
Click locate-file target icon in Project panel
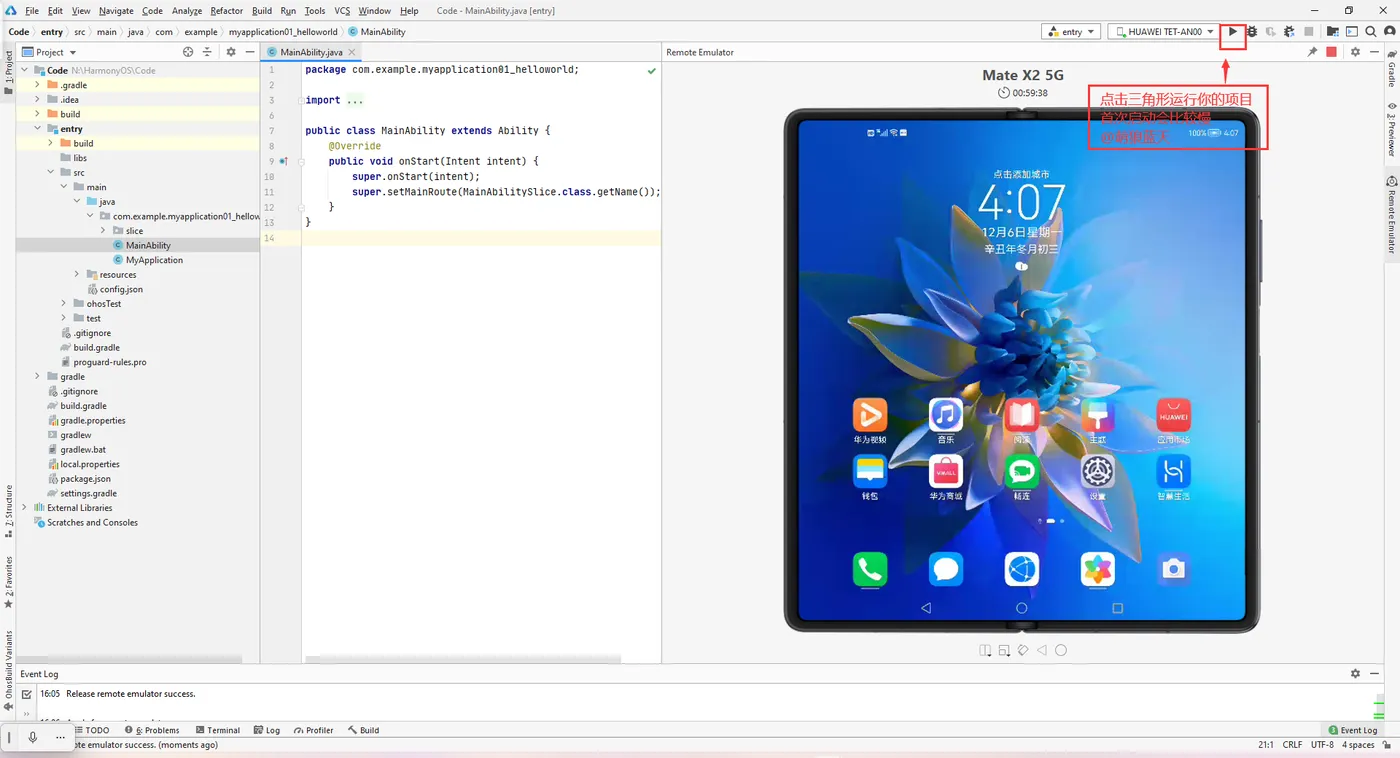188,52
